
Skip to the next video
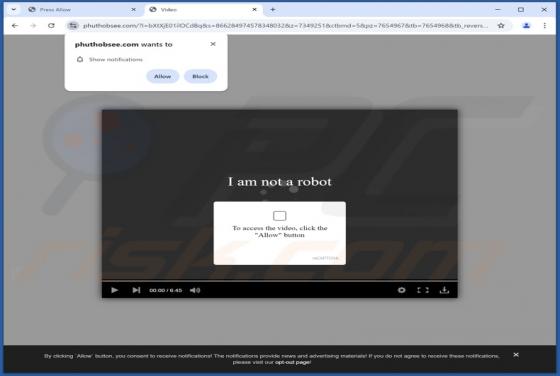[136, 290]
